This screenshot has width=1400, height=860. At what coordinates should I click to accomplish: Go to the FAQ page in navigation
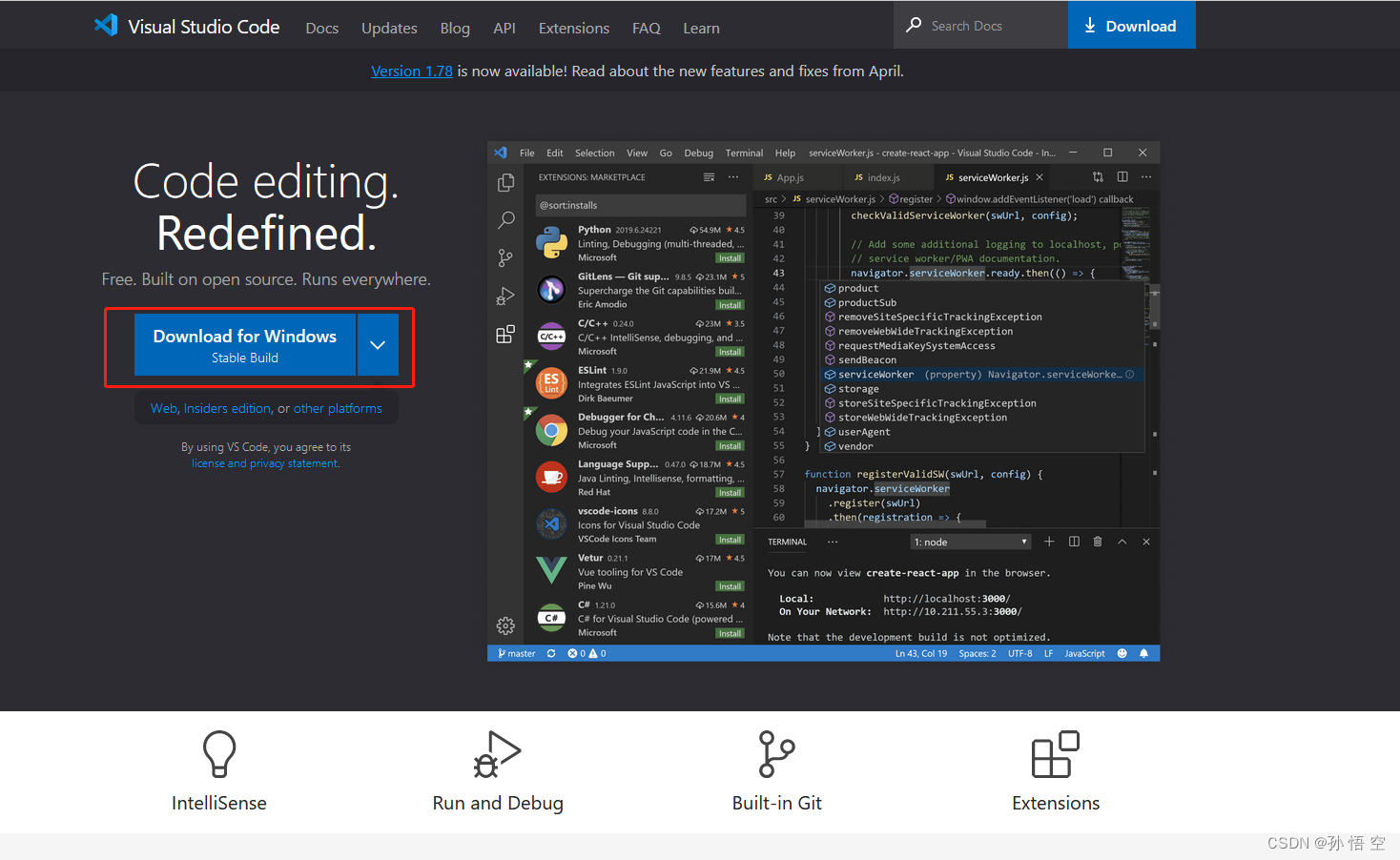click(x=646, y=29)
